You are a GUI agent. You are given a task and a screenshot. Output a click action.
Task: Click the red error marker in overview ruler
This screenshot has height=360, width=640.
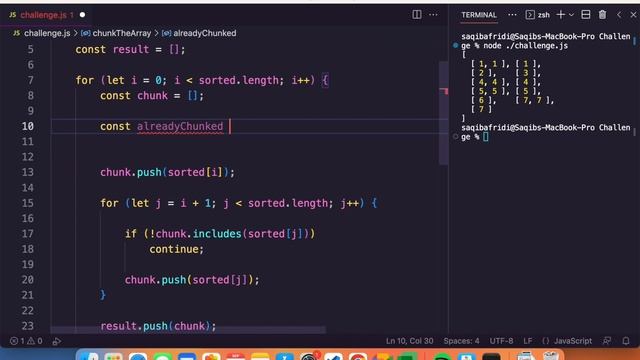(444, 91)
